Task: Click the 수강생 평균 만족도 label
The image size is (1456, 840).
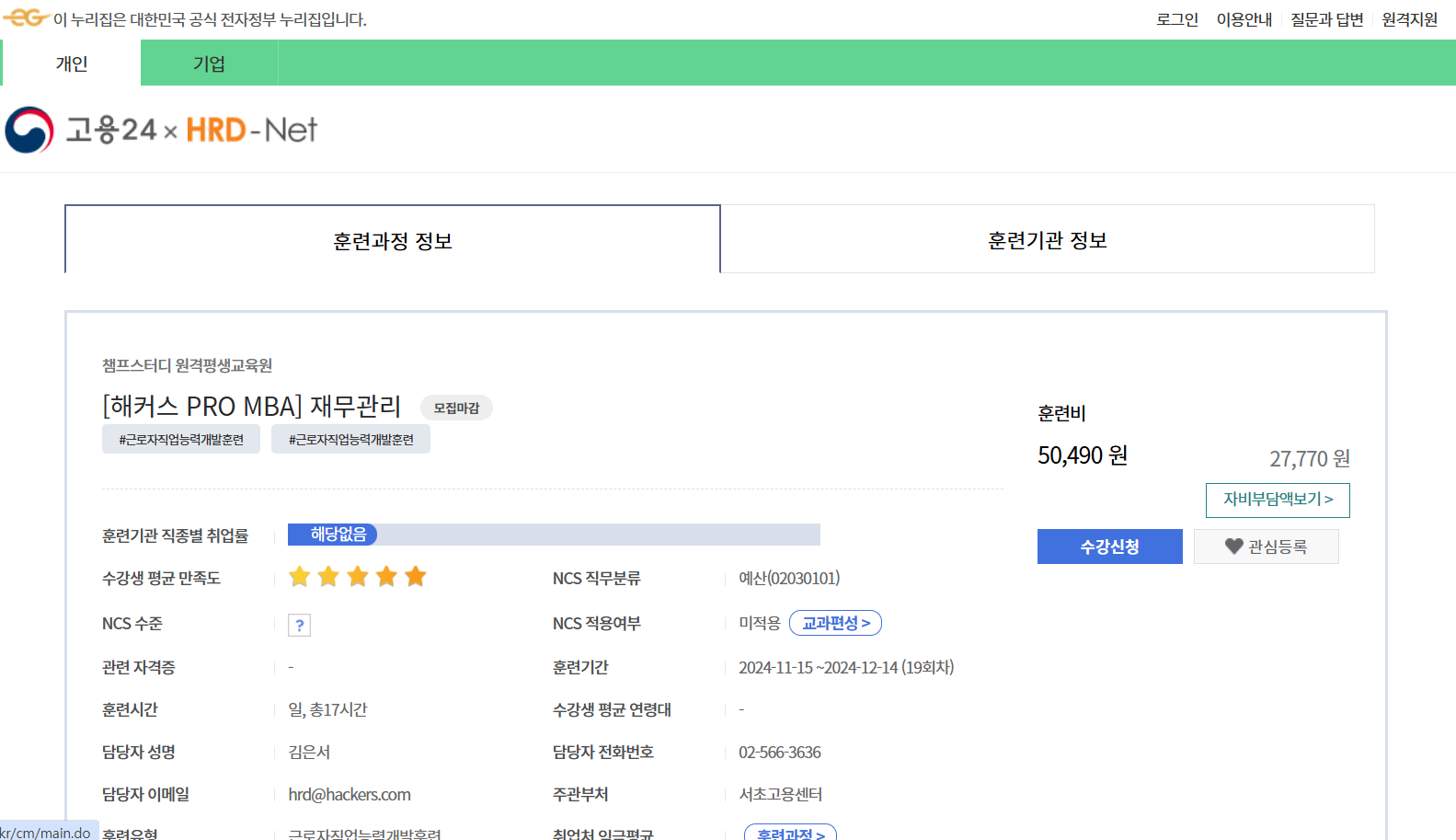Action: (x=161, y=578)
